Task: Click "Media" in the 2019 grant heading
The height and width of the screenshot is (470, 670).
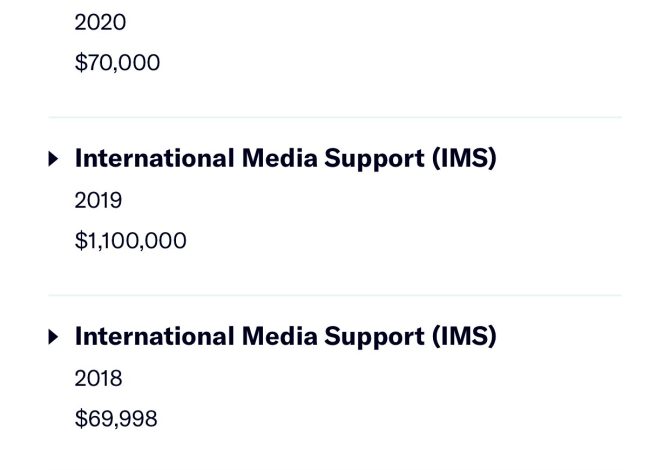Action: coord(279,158)
